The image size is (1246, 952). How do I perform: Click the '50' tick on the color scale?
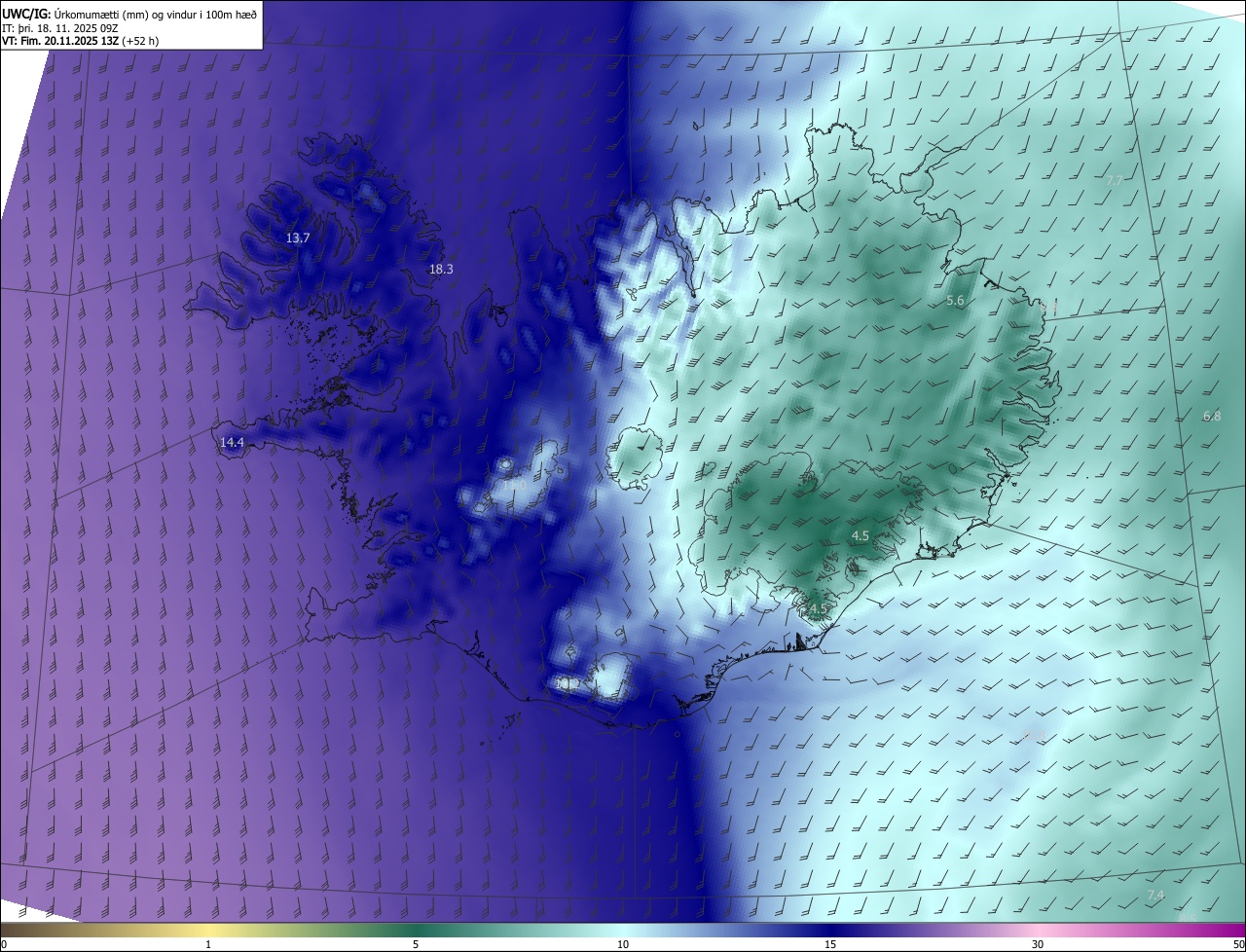click(x=1238, y=944)
